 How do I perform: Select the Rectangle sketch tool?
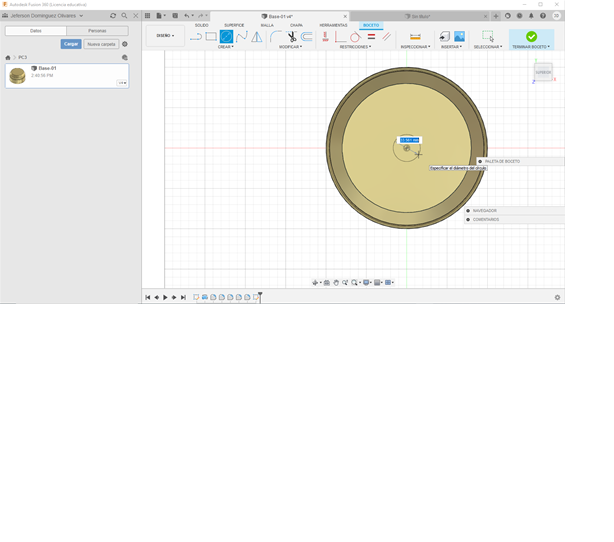pyautogui.click(x=211, y=37)
